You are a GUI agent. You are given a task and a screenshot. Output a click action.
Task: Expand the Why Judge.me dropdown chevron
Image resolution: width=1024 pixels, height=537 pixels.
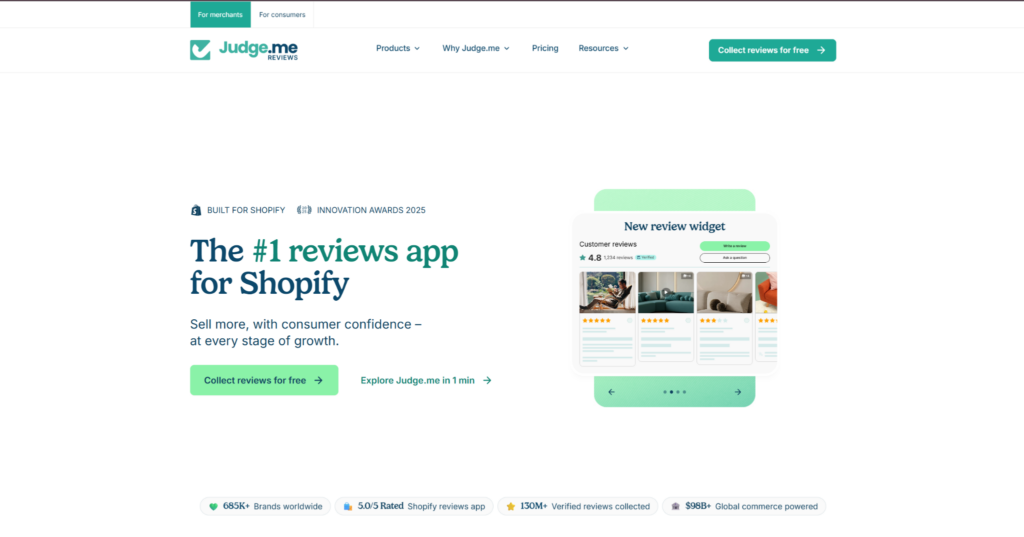[506, 48]
